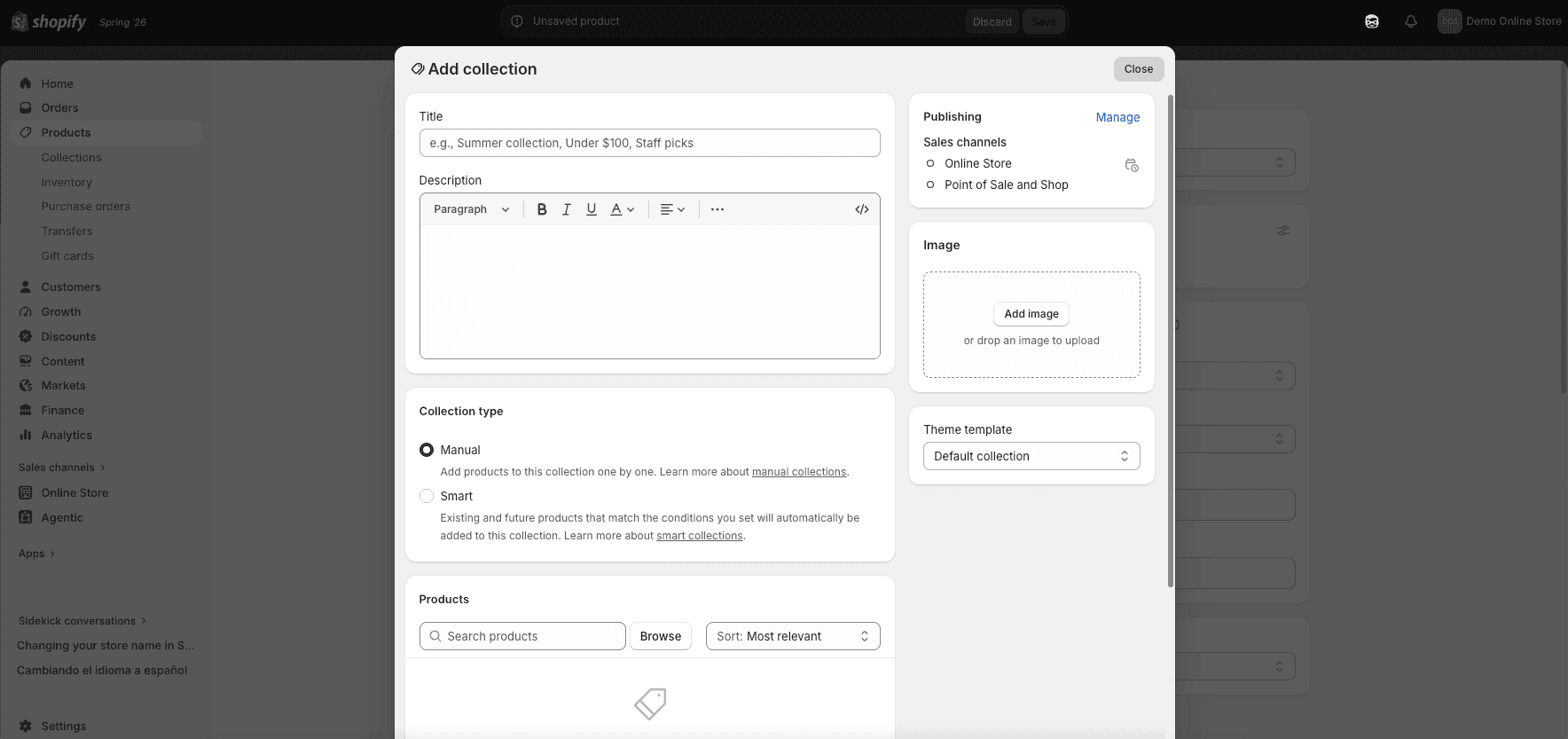Expand the Apps section in sidebar
The width and height of the screenshot is (1568, 739).
36,554
